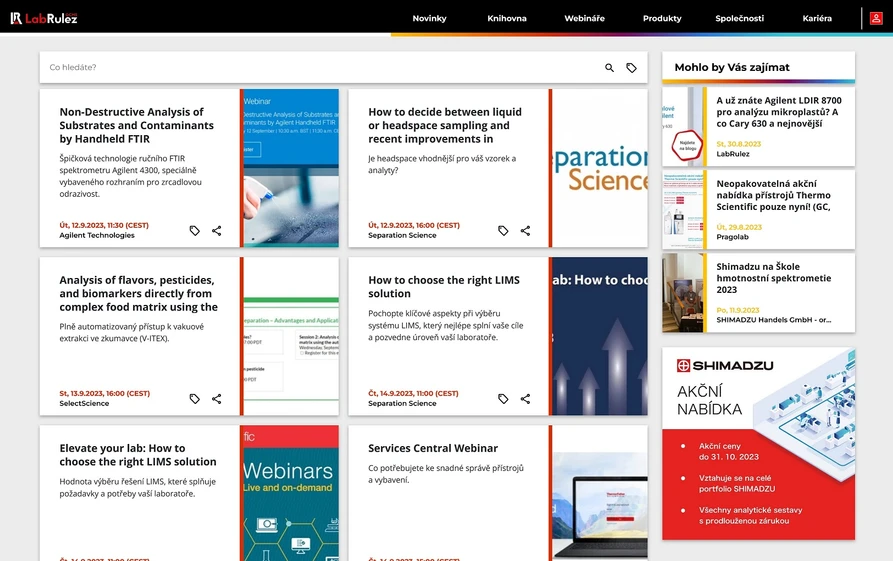This screenshot has width=893, height=561.
Task: Open user account icon in header
Action: pyautogui.click(x=876, y=18)
